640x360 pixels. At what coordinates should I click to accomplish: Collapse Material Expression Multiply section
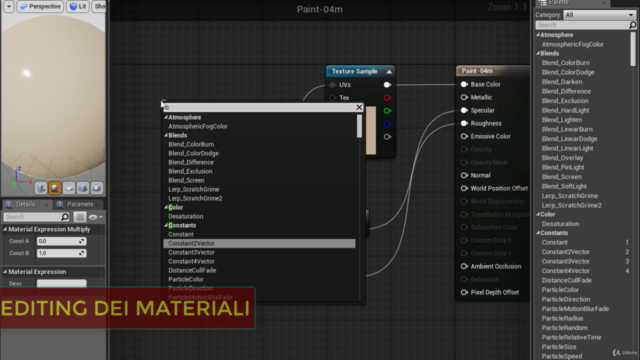pos(5,229)
